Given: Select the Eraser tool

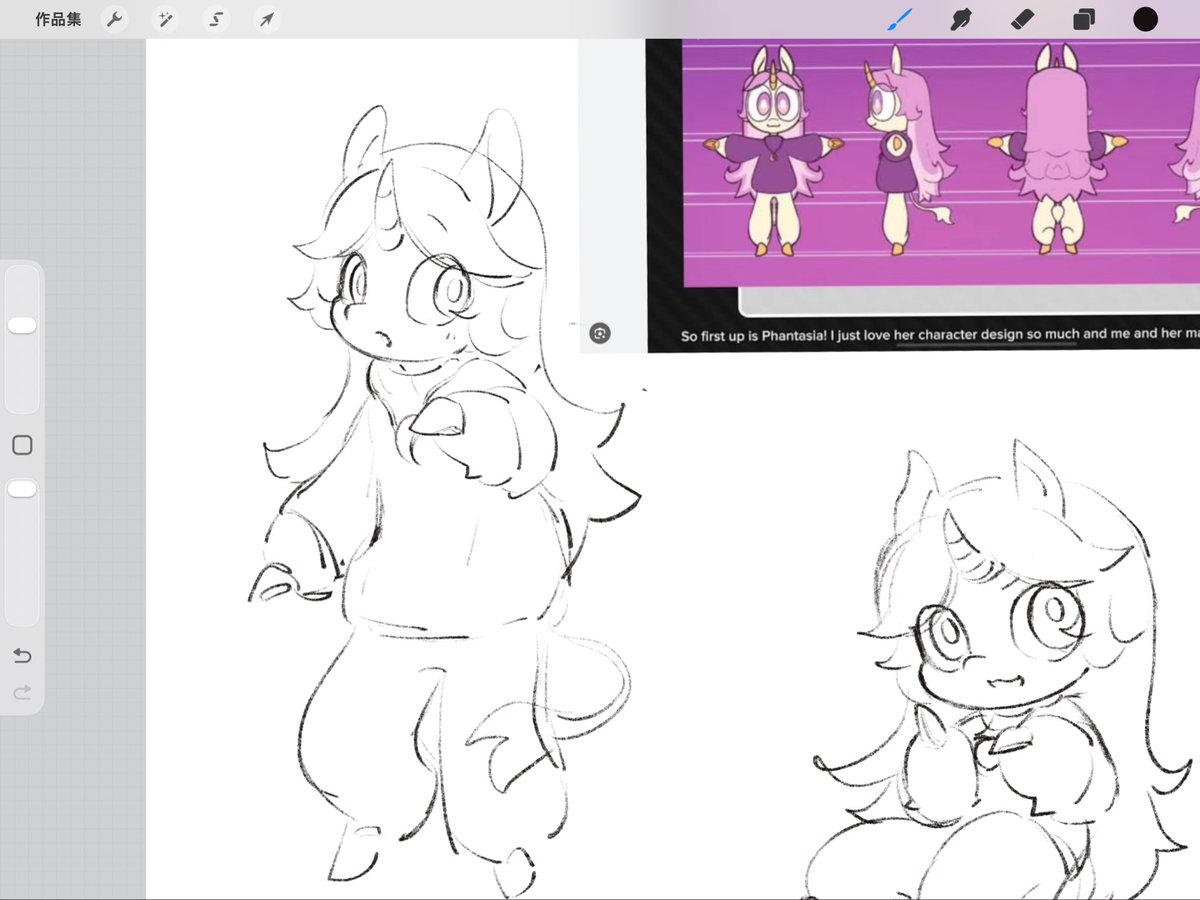Looking at the screenshot, I should [x=1022, y=19].
